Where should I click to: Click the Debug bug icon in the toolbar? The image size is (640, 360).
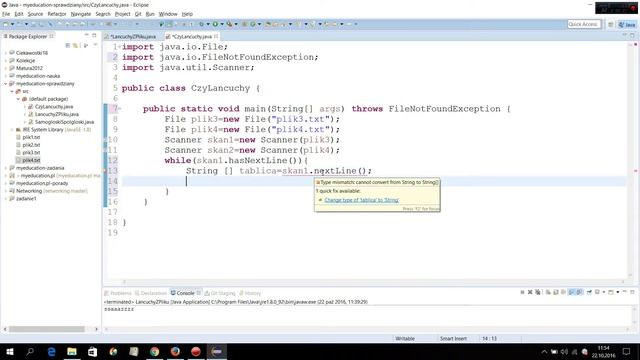point(201,24)
